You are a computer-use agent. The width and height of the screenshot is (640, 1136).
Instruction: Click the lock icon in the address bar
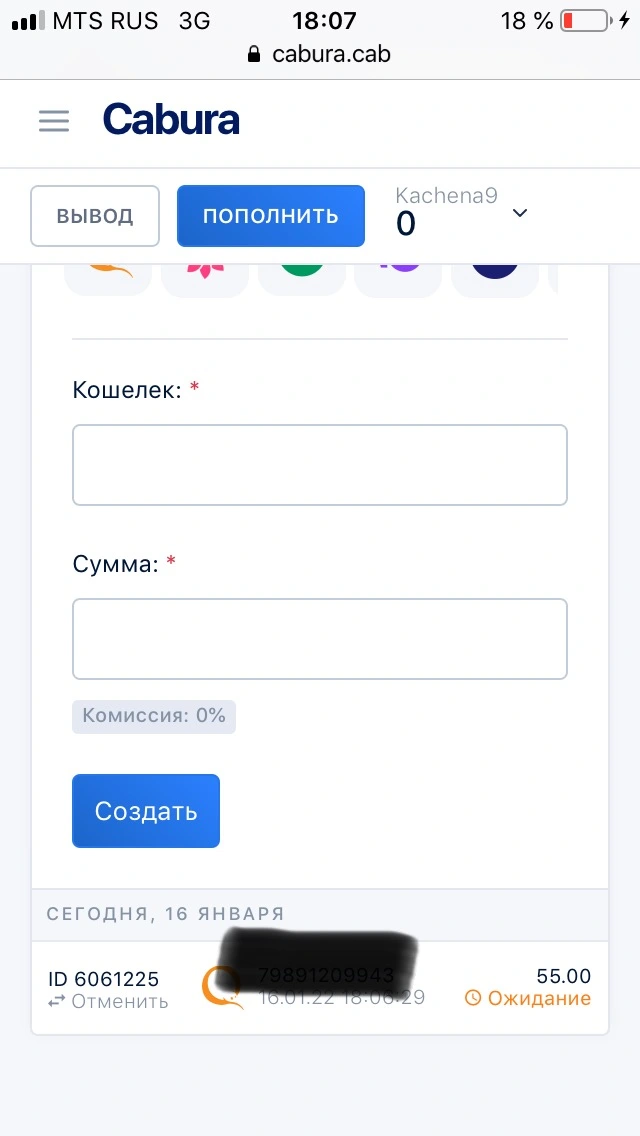tap(254, 54)
